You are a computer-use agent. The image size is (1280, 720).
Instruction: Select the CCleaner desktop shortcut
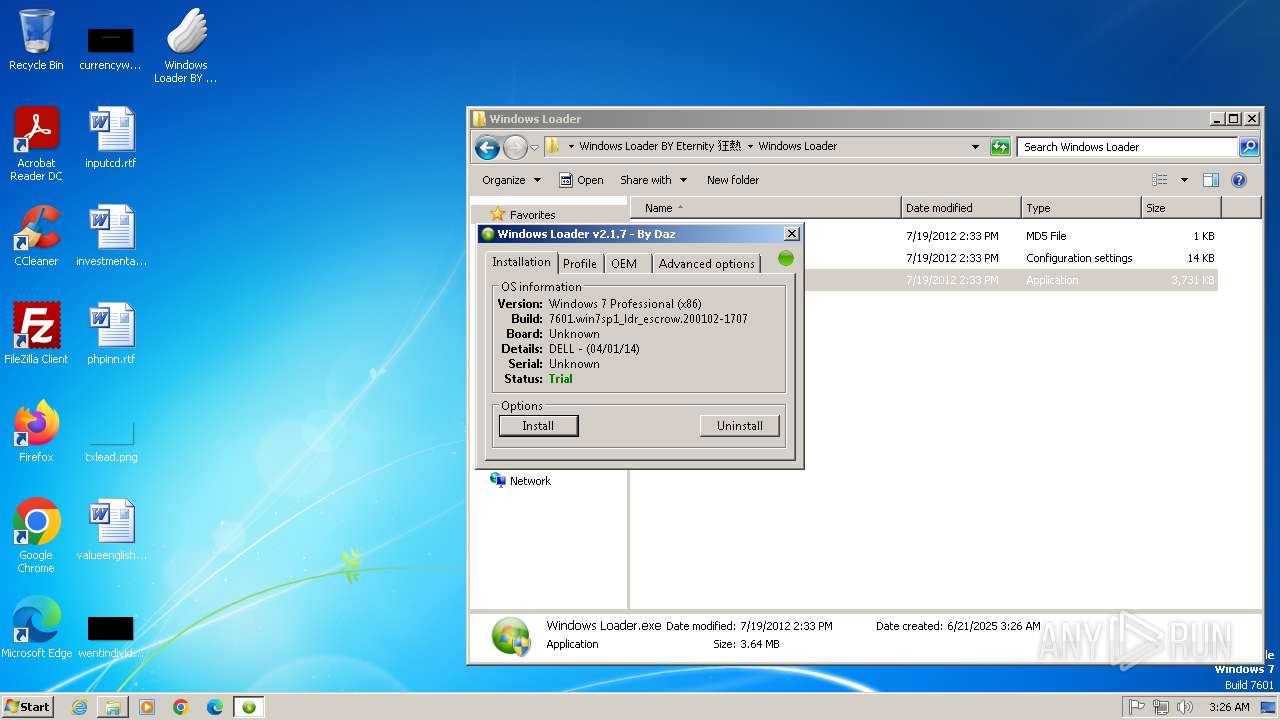tap(36, 236)
